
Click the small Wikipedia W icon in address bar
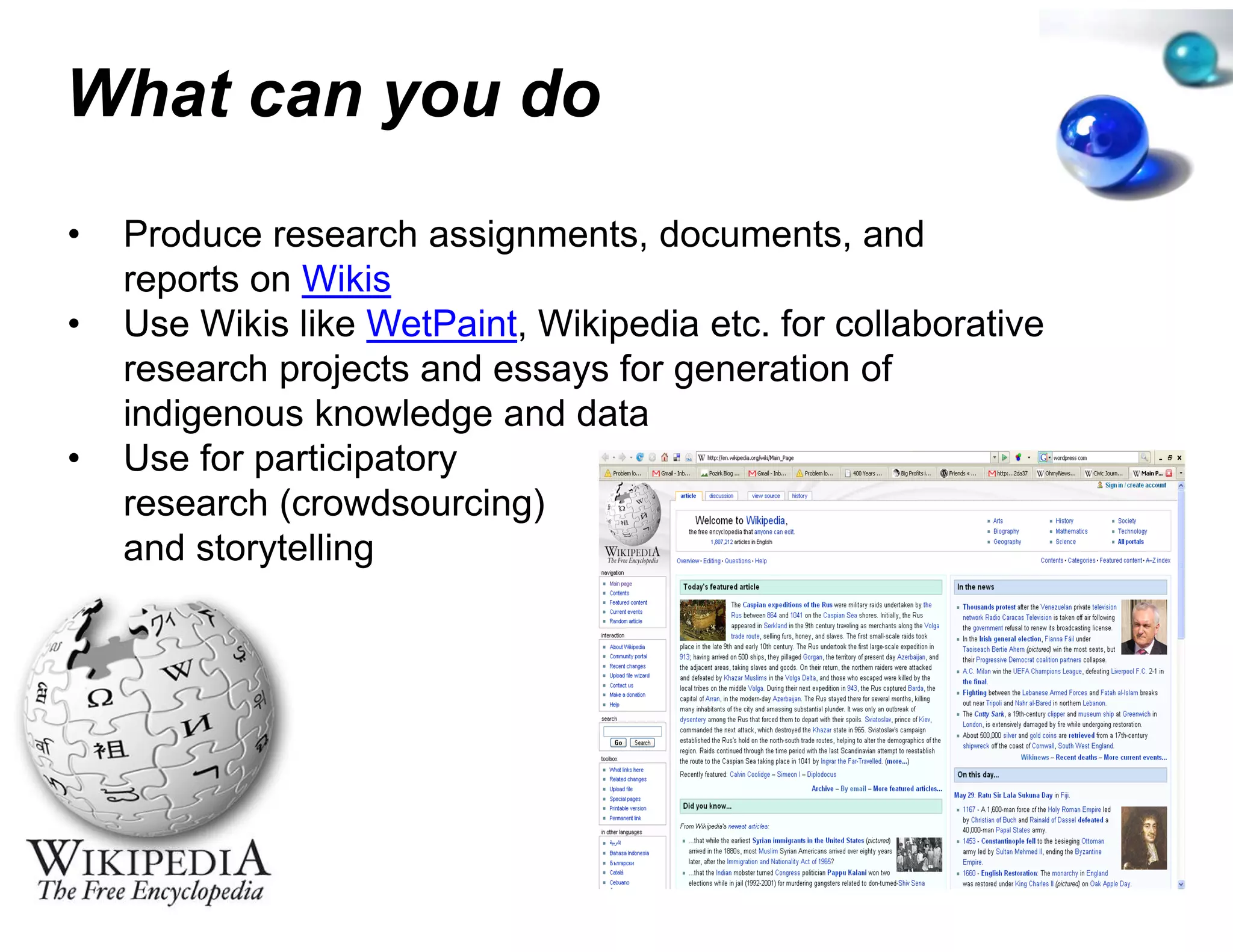click(702, 457)
